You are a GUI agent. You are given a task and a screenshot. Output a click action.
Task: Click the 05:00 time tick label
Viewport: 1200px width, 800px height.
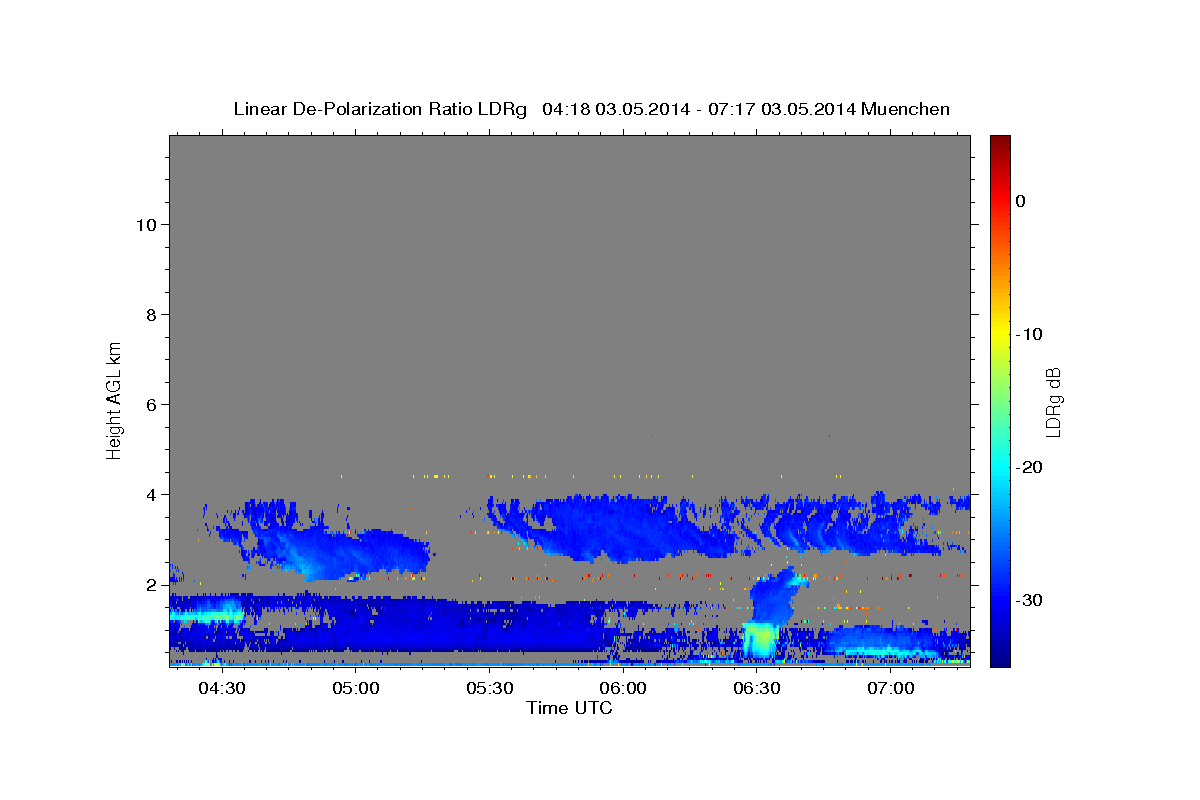click(x=356, y=689)
